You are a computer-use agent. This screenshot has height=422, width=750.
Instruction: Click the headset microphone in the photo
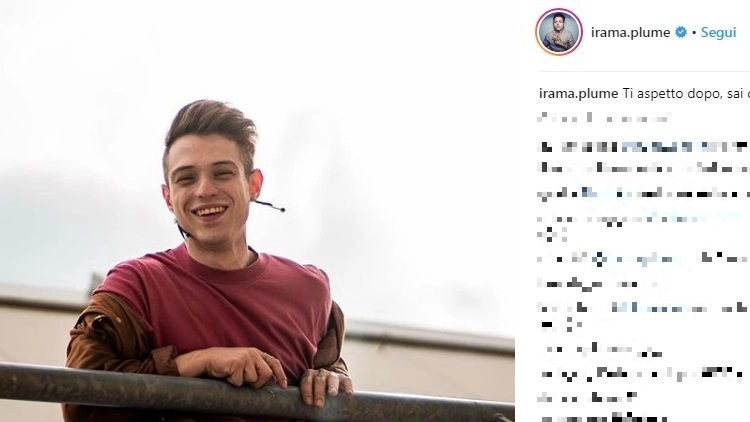pyautogui.click(x=269, y=206)
